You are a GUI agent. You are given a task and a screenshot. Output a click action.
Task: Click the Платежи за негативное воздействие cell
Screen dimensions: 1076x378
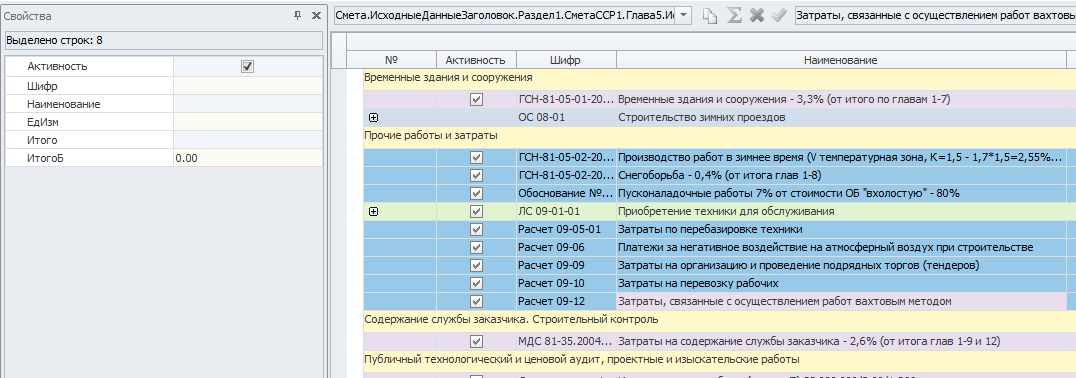[841, 247]
